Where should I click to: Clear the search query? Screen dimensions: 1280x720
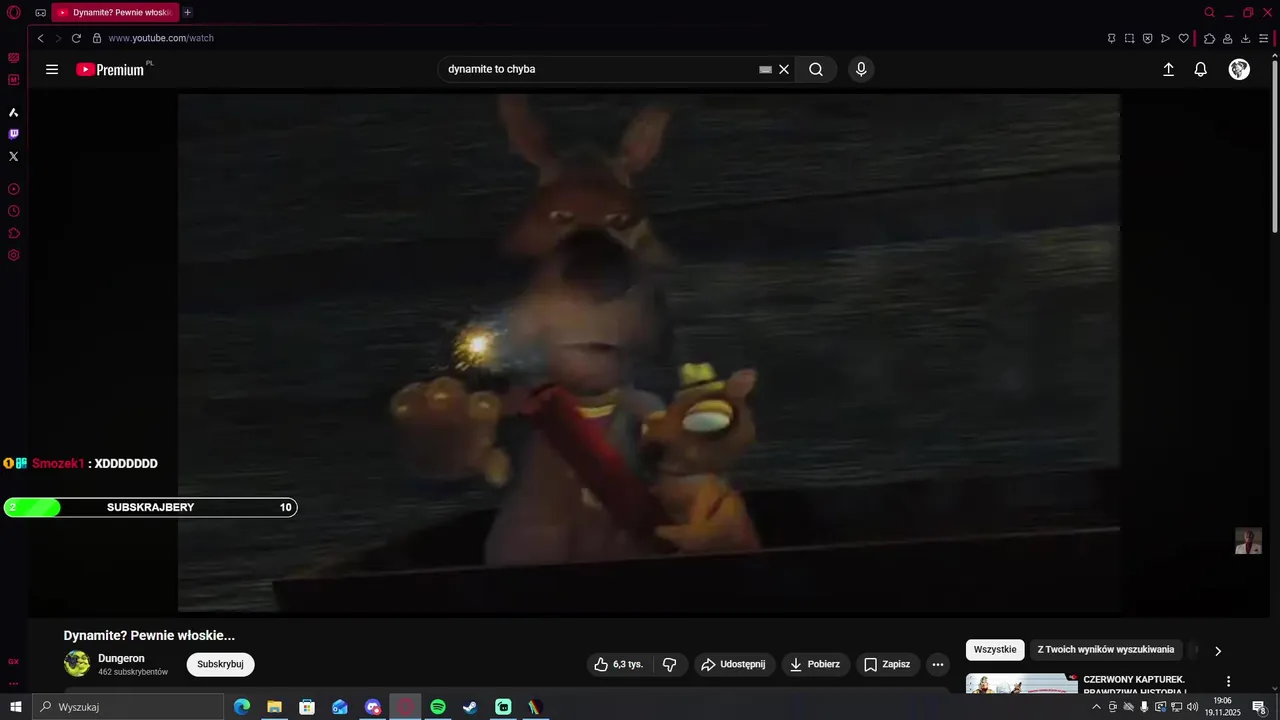pos(784,69)
